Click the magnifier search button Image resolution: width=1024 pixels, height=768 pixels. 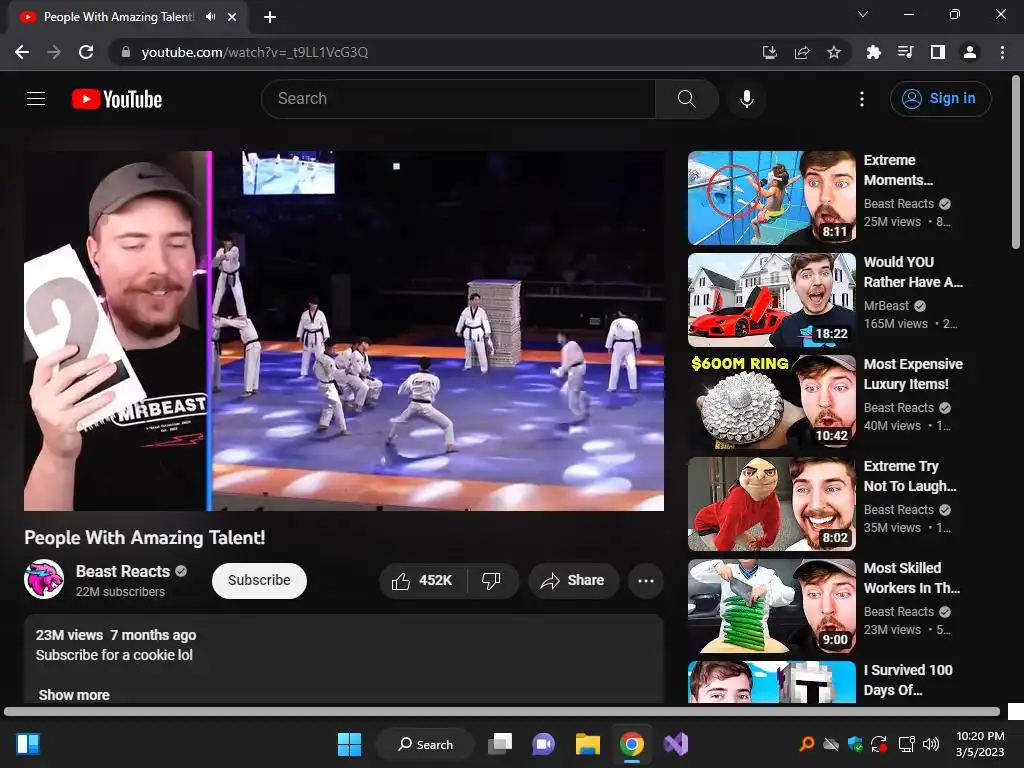coord(686,99)
